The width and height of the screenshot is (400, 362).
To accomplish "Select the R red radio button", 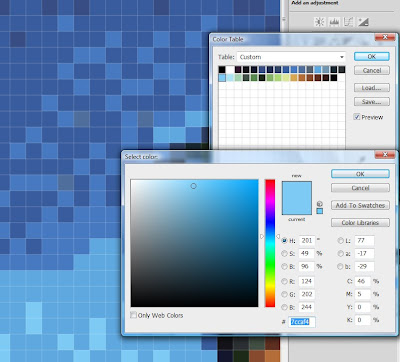I will 284,281.
